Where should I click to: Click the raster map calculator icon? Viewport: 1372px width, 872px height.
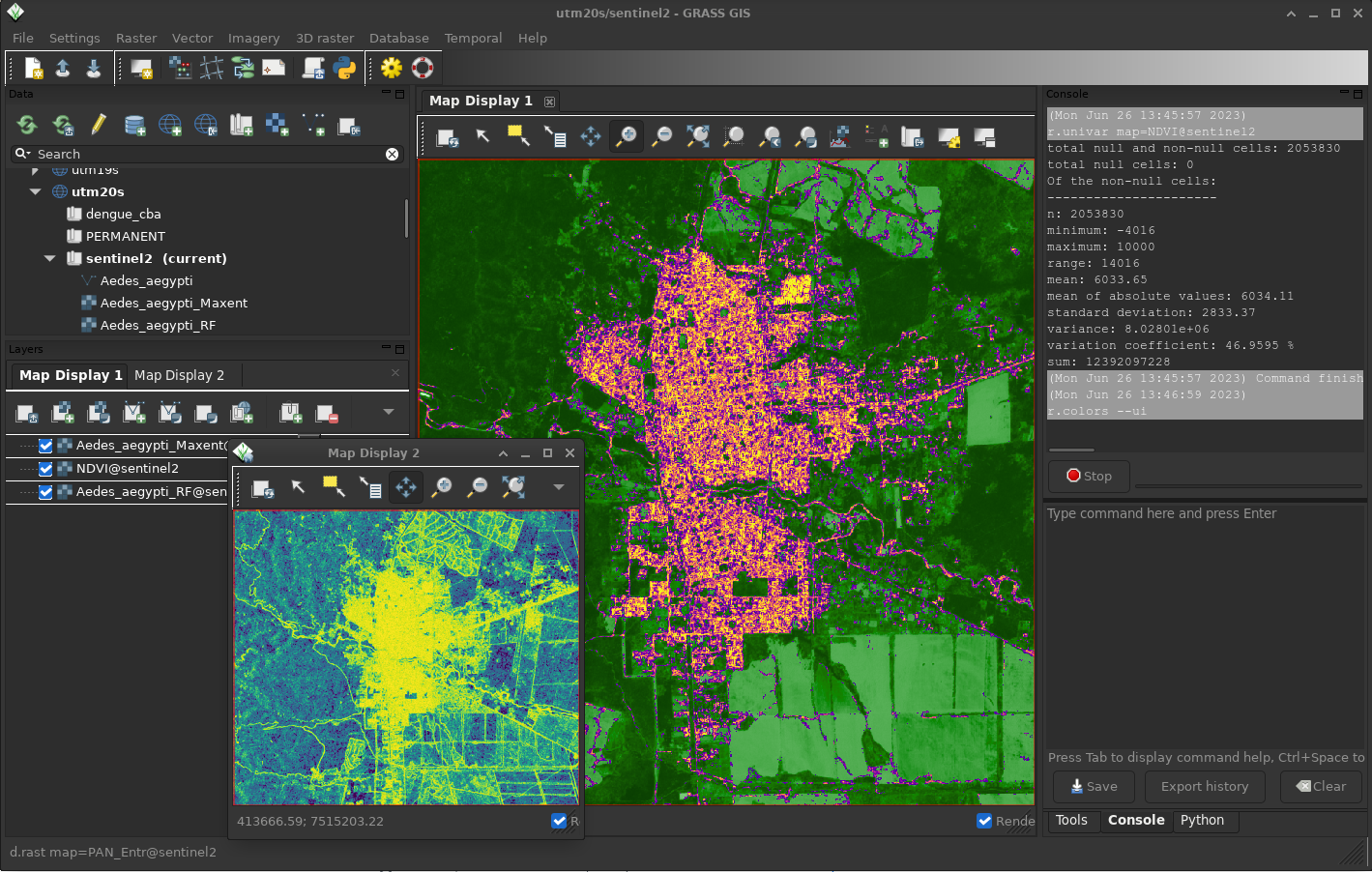[180, 68]
